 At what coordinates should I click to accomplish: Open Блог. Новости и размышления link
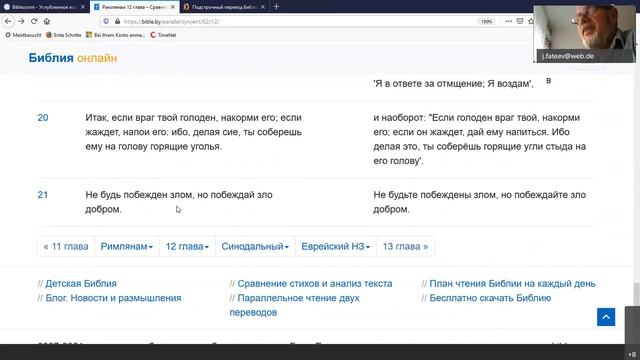click(x=113, y=298)
